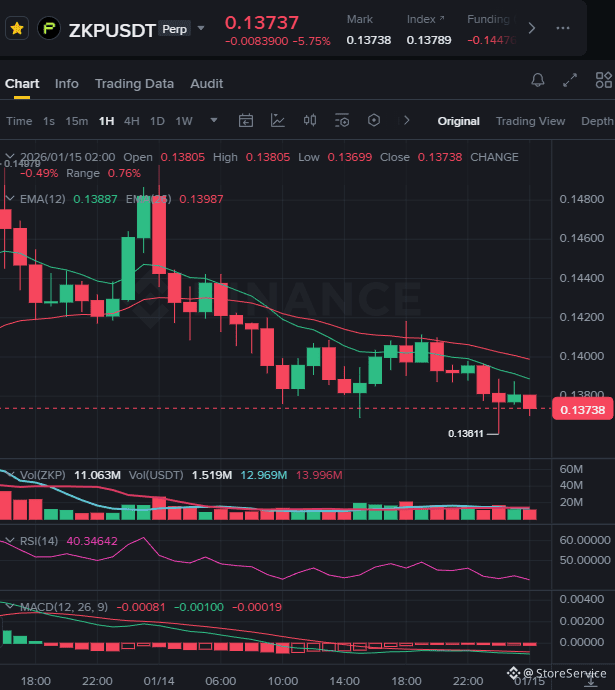Select the 15m timeframe
Viewport: 615px width, 690px height.
coord(77,121)
